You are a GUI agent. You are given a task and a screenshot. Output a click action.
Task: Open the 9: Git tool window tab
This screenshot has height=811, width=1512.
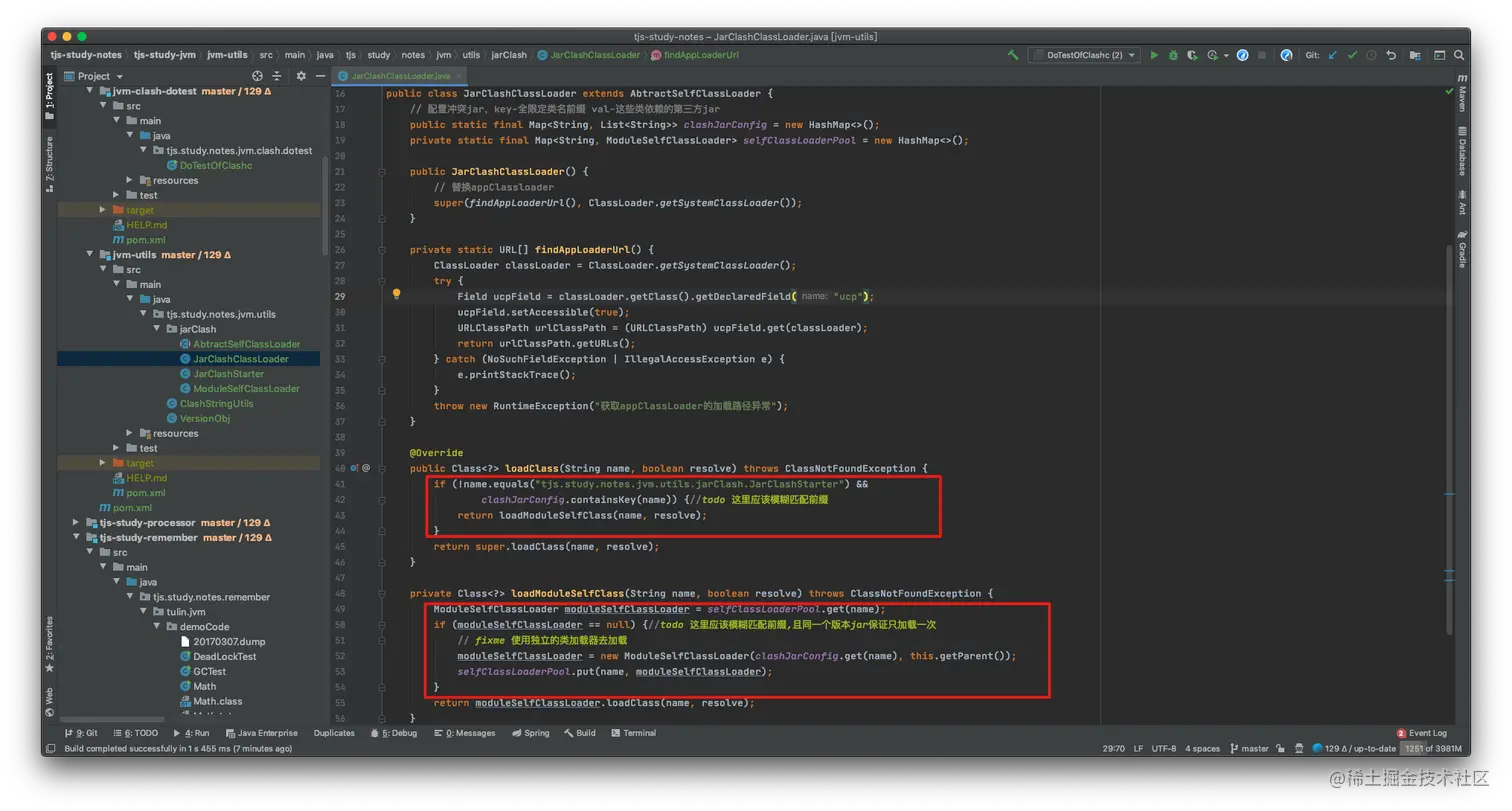click(81, 733)
